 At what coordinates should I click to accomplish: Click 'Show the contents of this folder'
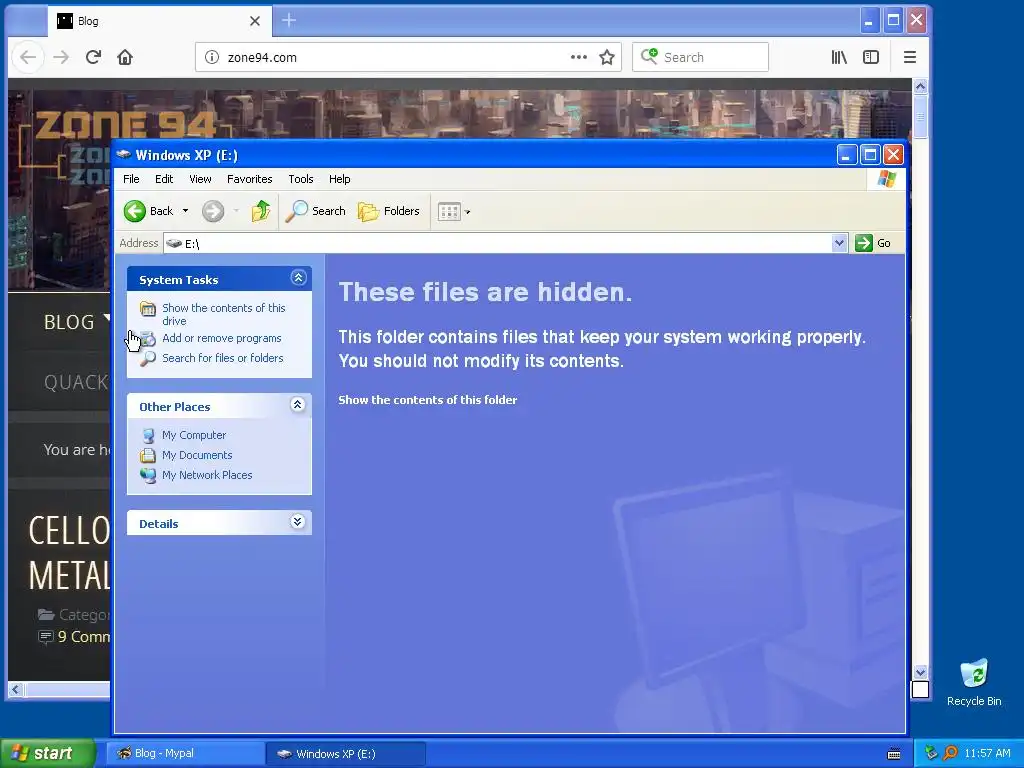pos(428,400)
